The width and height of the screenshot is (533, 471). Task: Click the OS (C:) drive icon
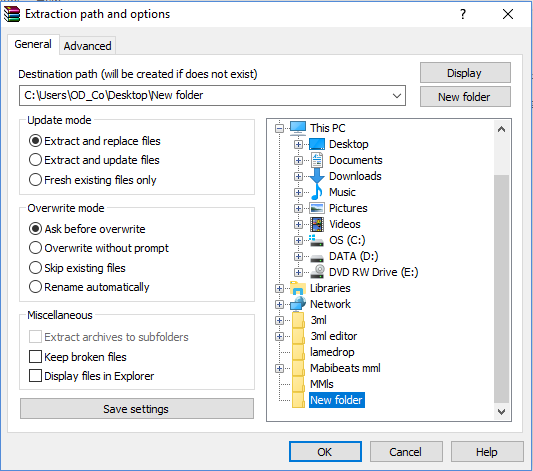317,240
